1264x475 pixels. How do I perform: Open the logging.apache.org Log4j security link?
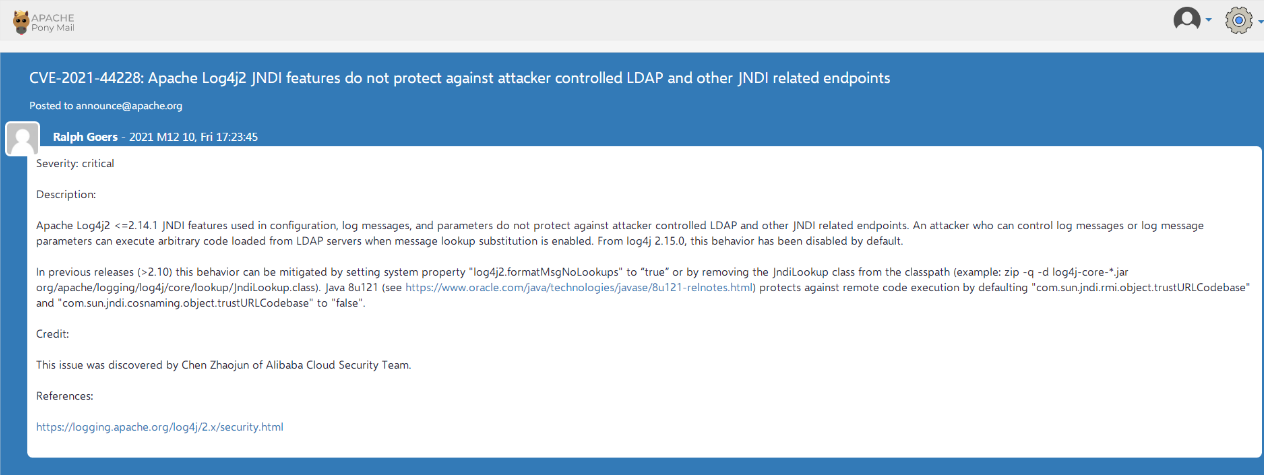pyautogui.click(x=160, y=427)
